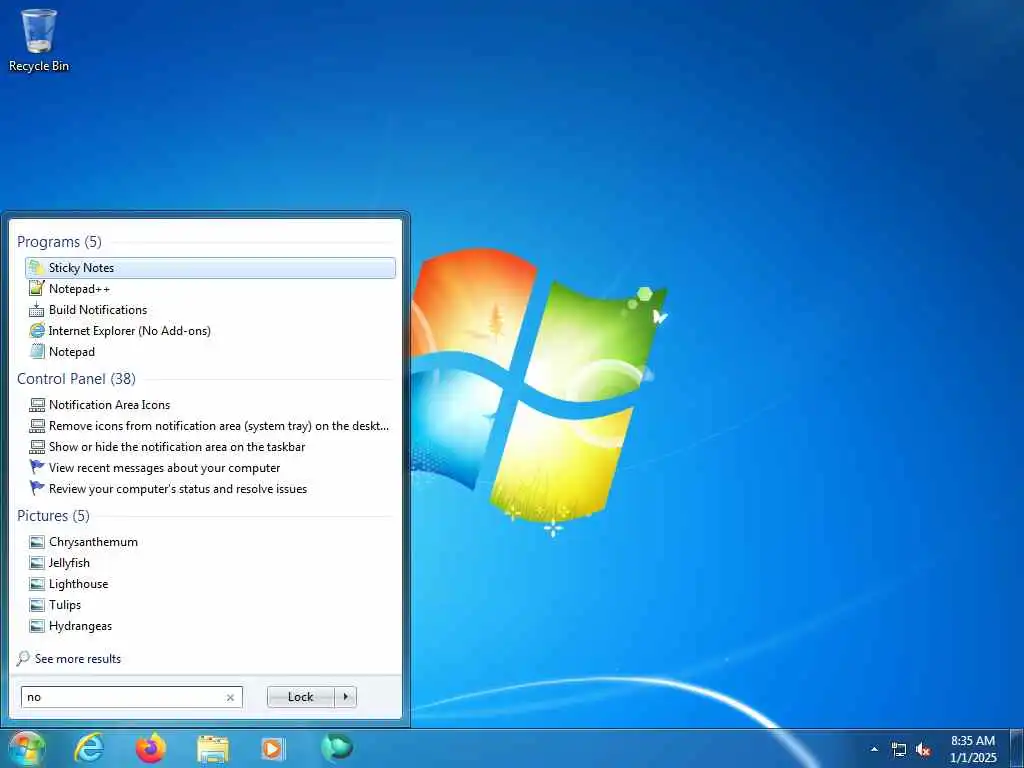The image size is (1024, 768).
Task: Open Windows Explorer from the taskbar
Action: click(213, 748)
